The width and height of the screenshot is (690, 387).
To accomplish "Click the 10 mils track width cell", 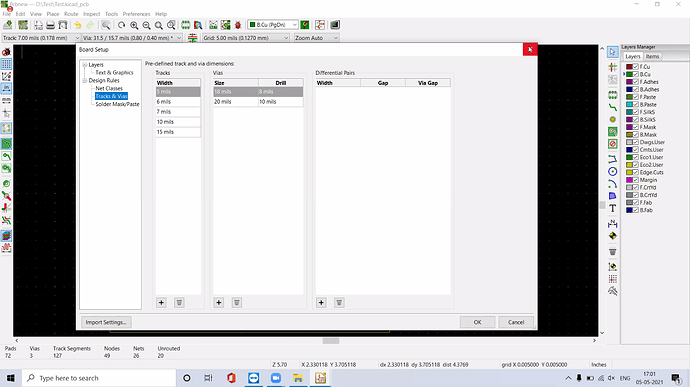I will pyautogui.click(x=178, y=122).
